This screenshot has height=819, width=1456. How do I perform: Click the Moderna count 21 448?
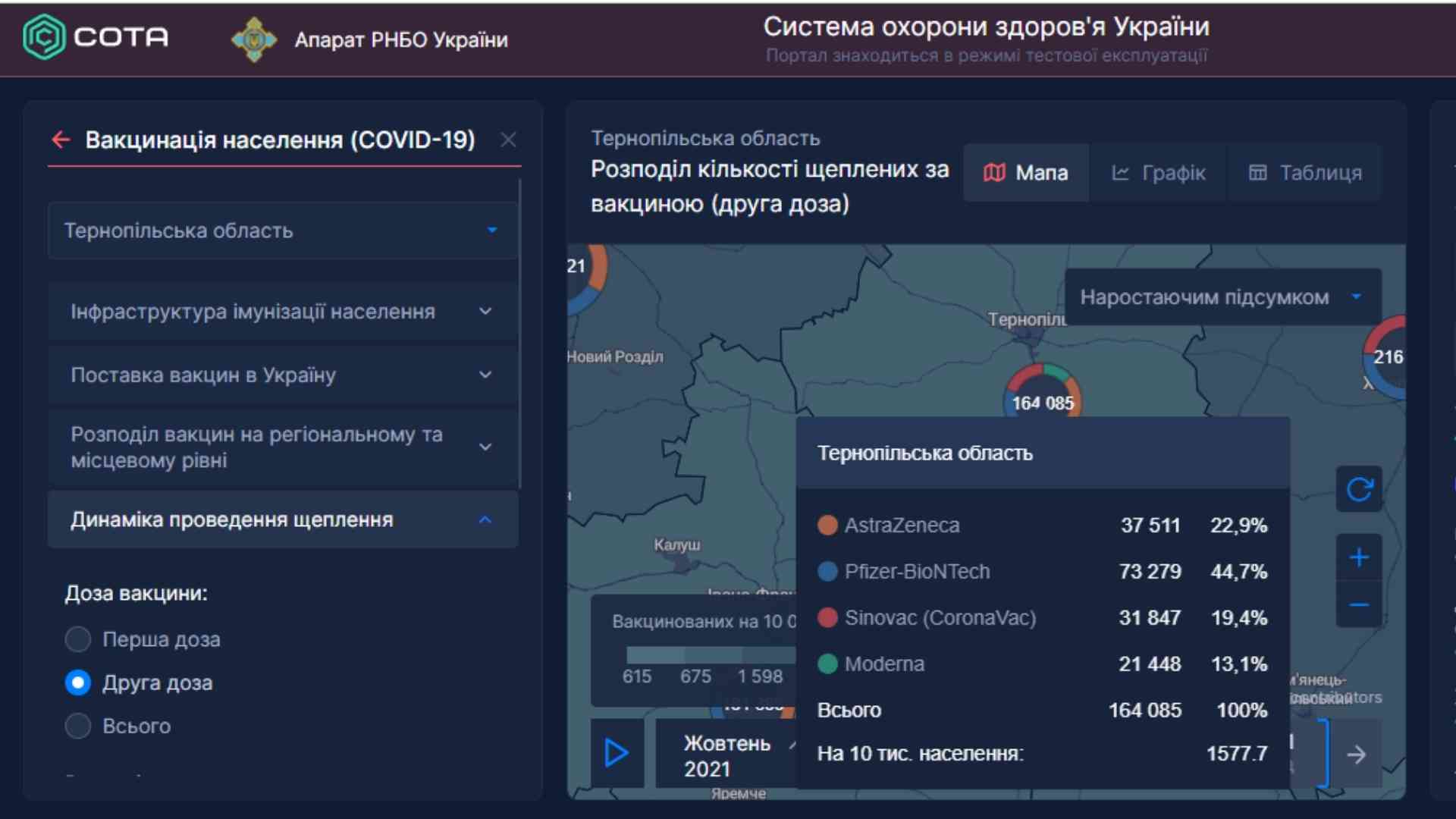click(1150, 664)
